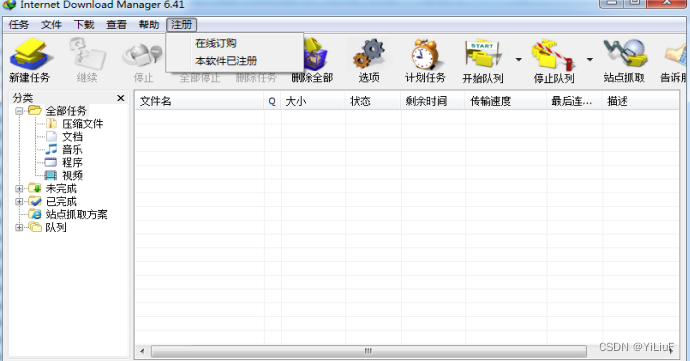This screenshot has width=690, height=361.
Task: Click the 删除全部 toolbar icon
Action: (315, 54)
